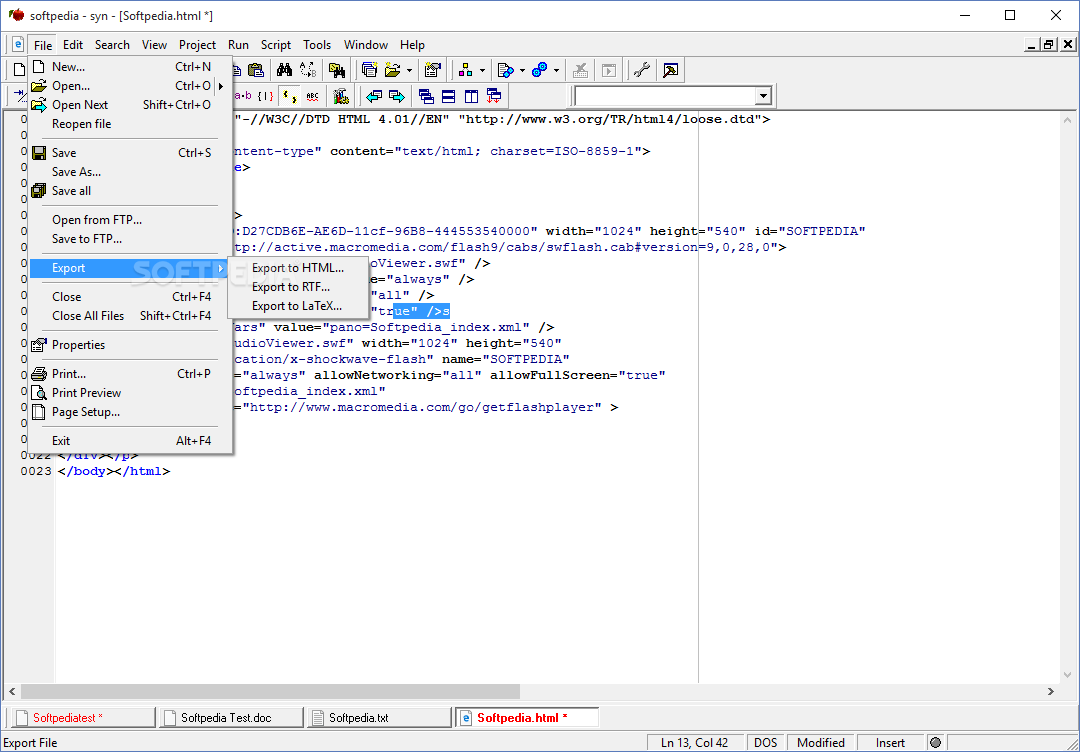
Task: Click the document icon left of File menu
Action: [19, 45]
